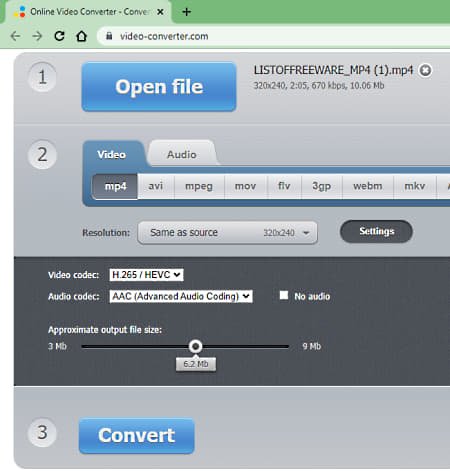Start conversion with Convert button

(x=137, y=436)
